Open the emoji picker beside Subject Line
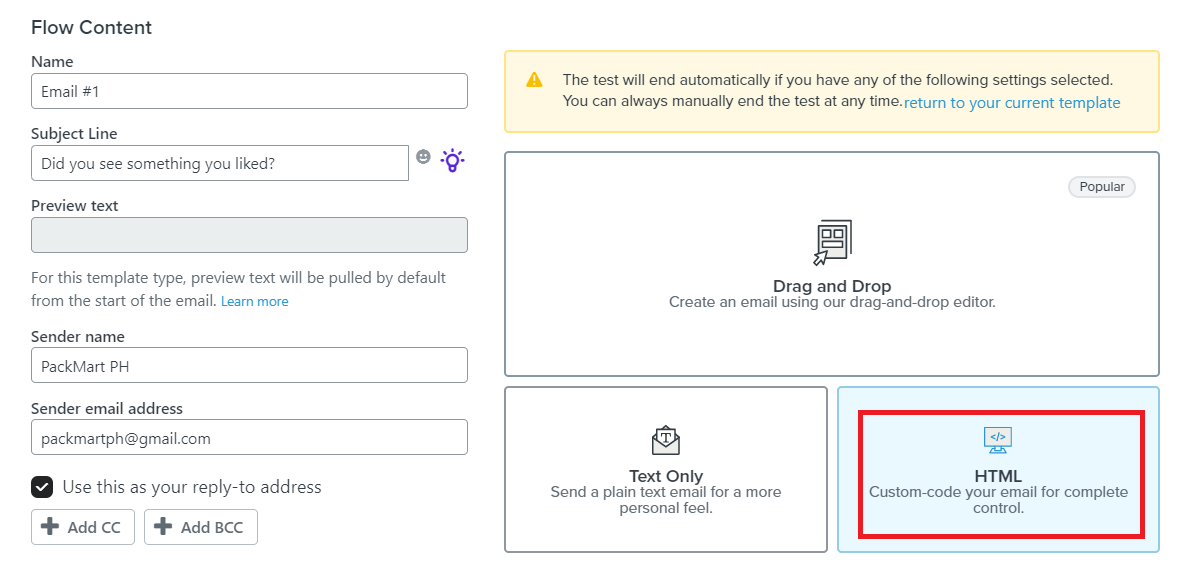 point(424,156)
